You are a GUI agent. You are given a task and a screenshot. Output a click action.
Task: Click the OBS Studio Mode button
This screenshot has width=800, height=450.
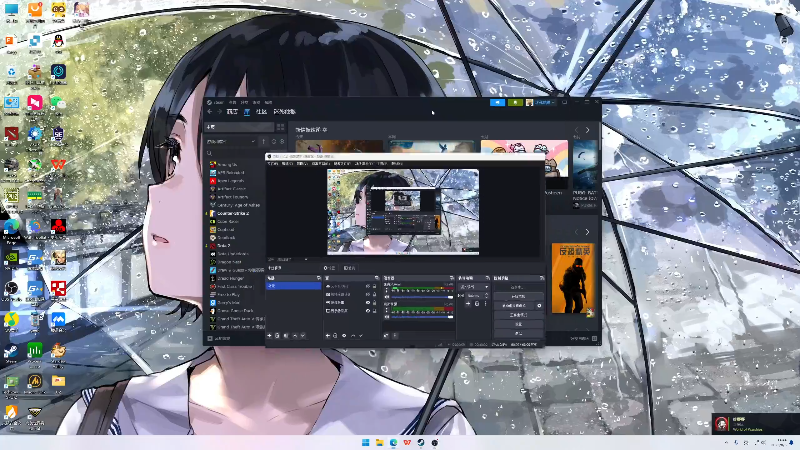click(518, 315)
